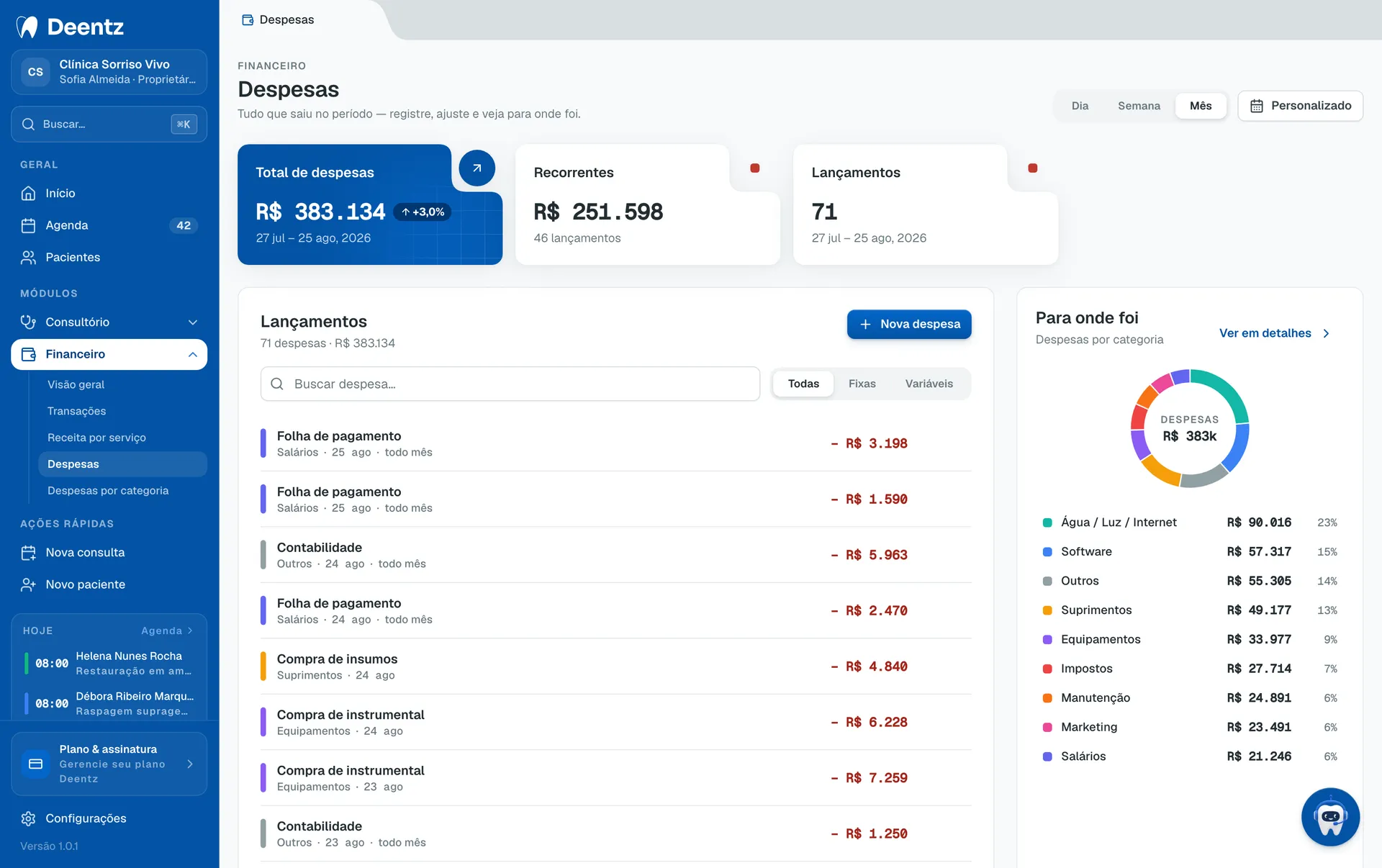Click the Software blue color swatch
Image resolution: width=1382 pixels, height=868 pixels.
(x=1047, y=552)
